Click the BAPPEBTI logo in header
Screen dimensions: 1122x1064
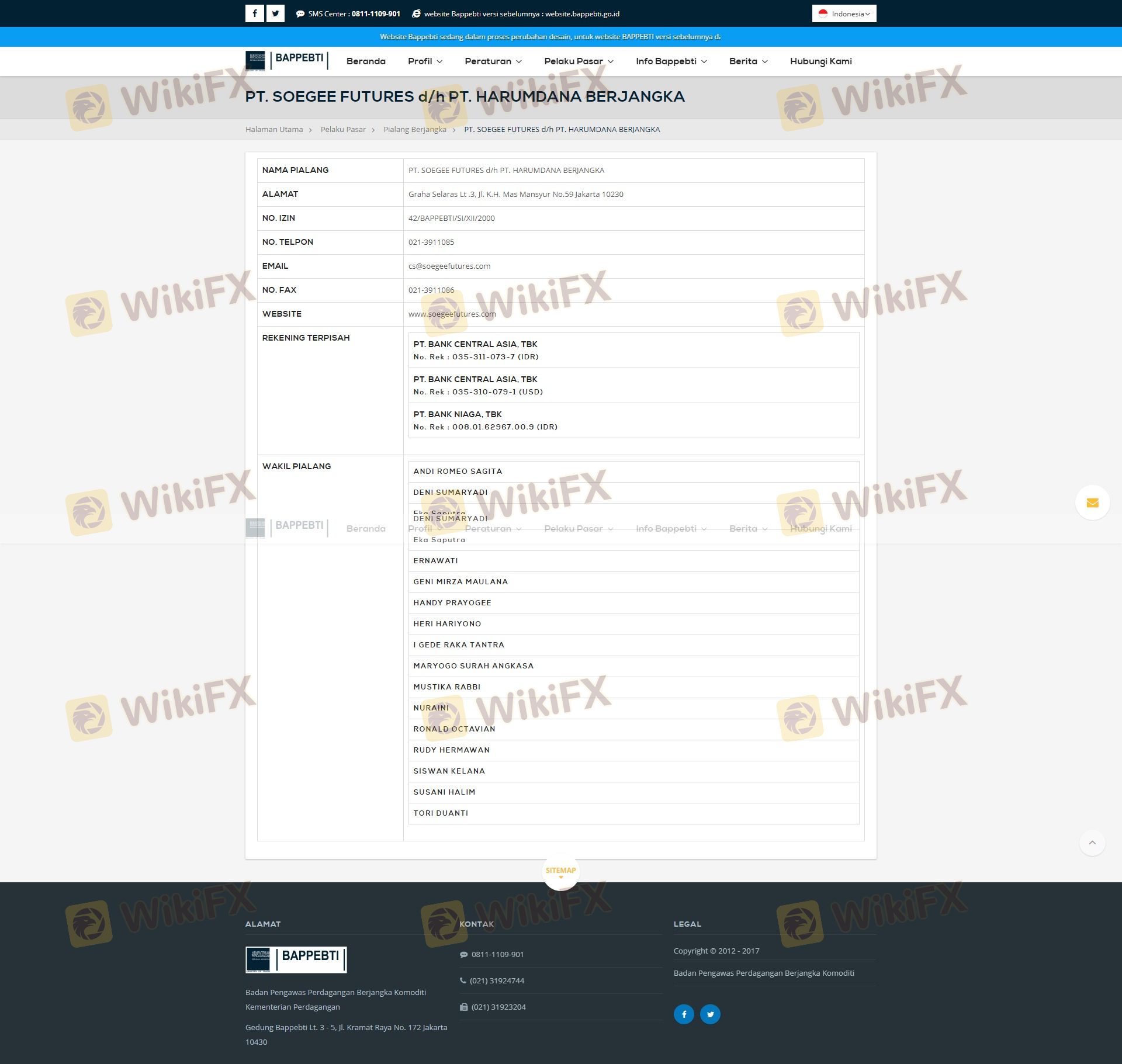(286, 60)
